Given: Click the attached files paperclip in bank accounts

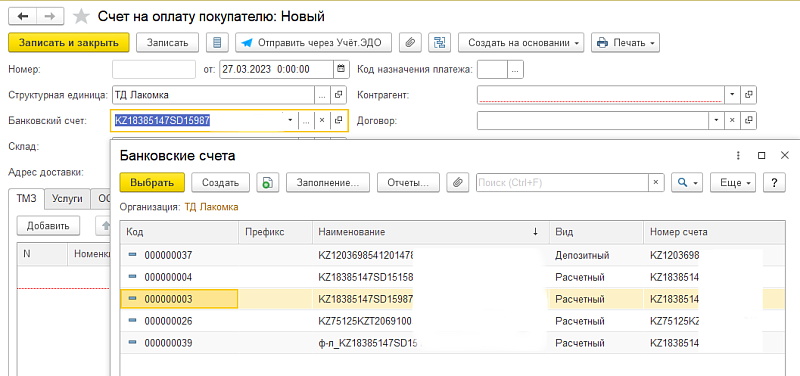Looking at the screenshot, I should coord(458,182).
